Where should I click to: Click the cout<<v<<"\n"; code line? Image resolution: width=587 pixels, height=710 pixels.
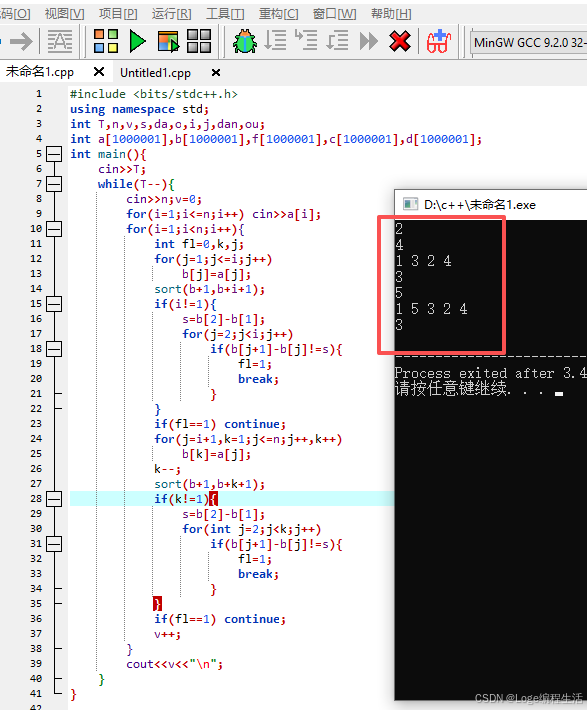pos(174,664)
